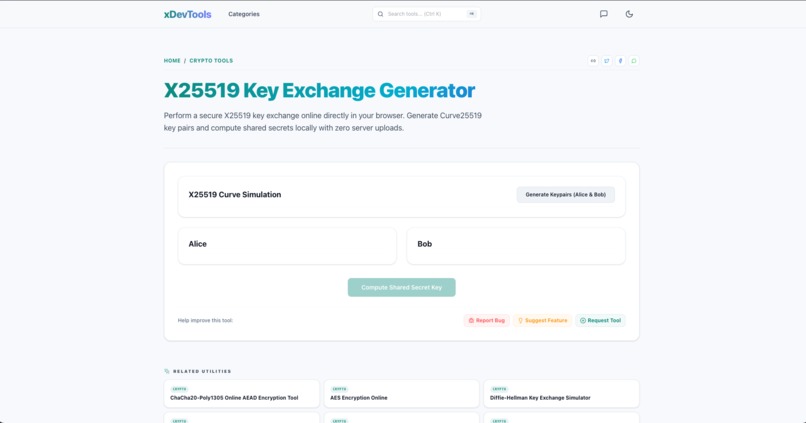This screenshot has height=423, width=806.
Task: Go to HOME breadcrumb
Action: (x=172, y=61)
